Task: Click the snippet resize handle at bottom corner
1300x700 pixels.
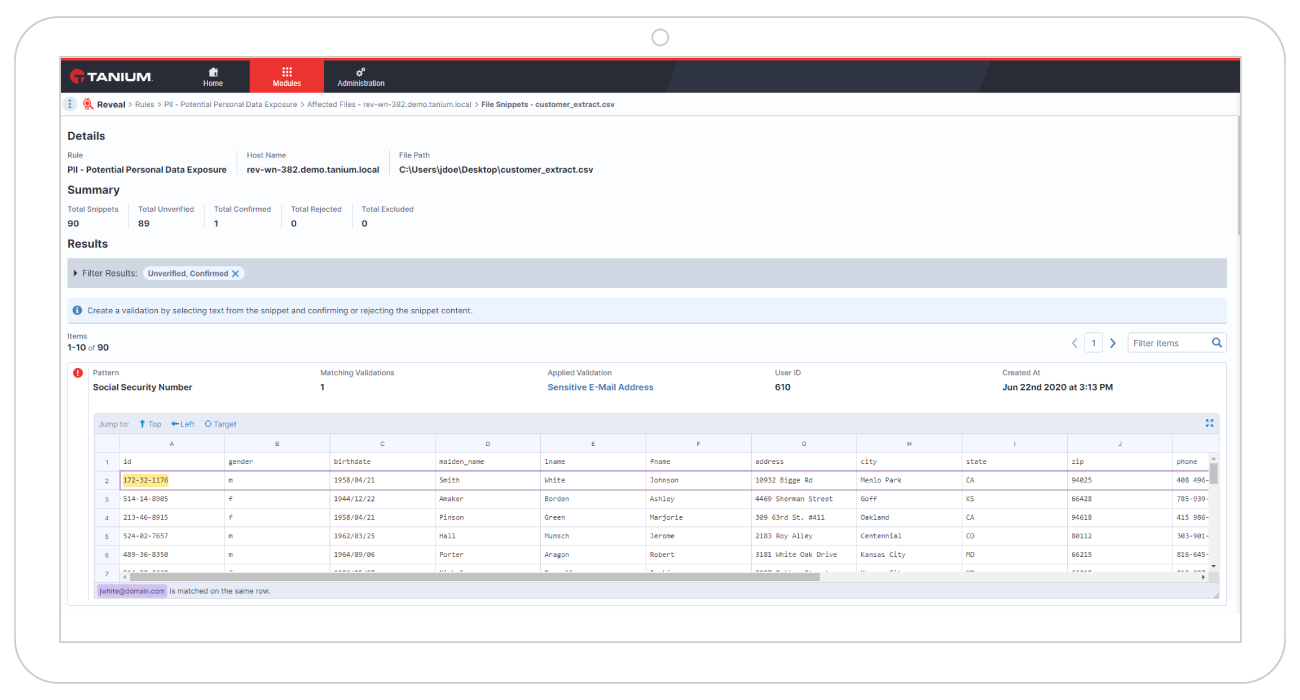Action: (1216, 596)
